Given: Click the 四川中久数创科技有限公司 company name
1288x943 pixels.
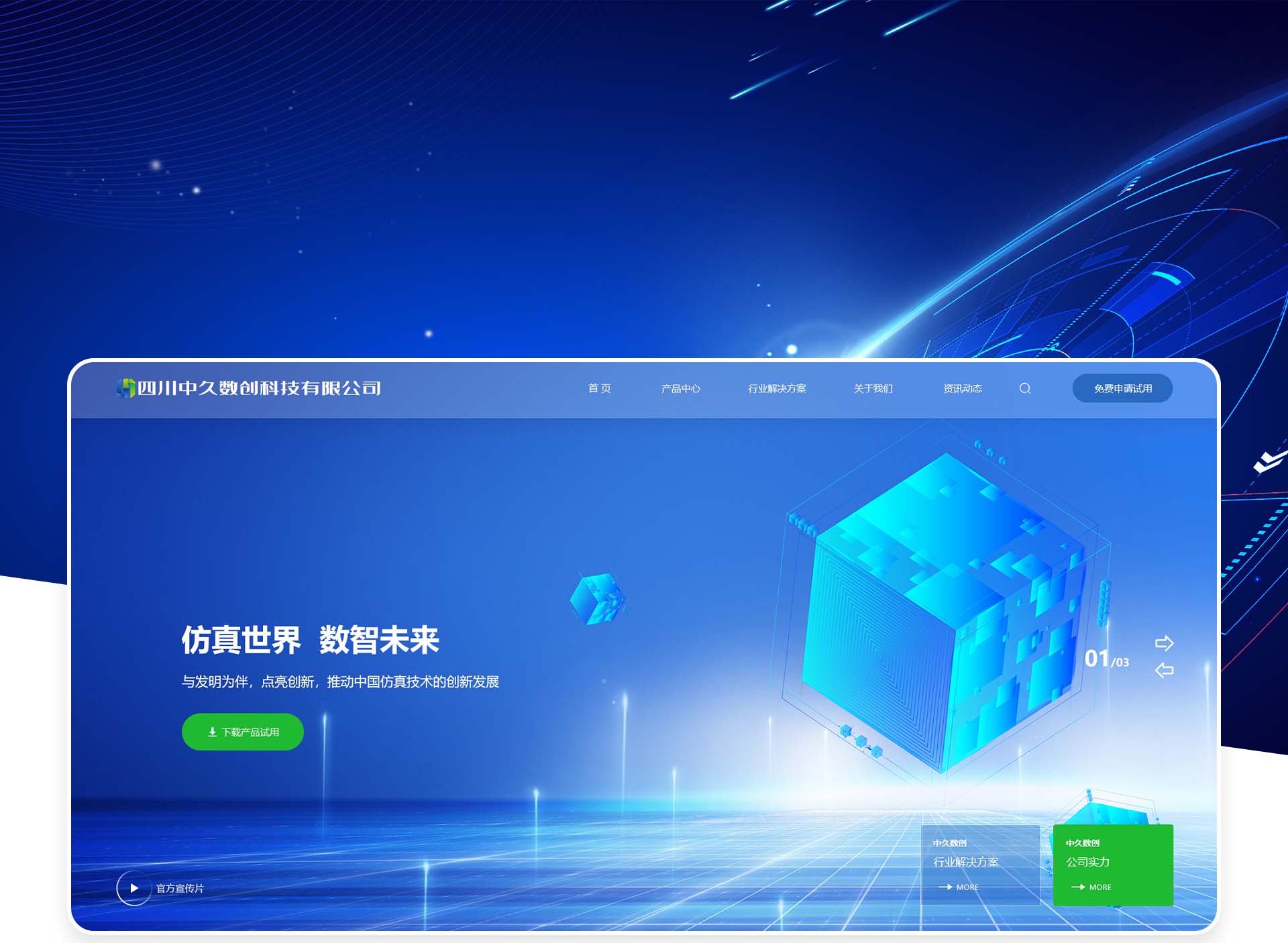Looking at the screenshot, I should pos(259,388).
